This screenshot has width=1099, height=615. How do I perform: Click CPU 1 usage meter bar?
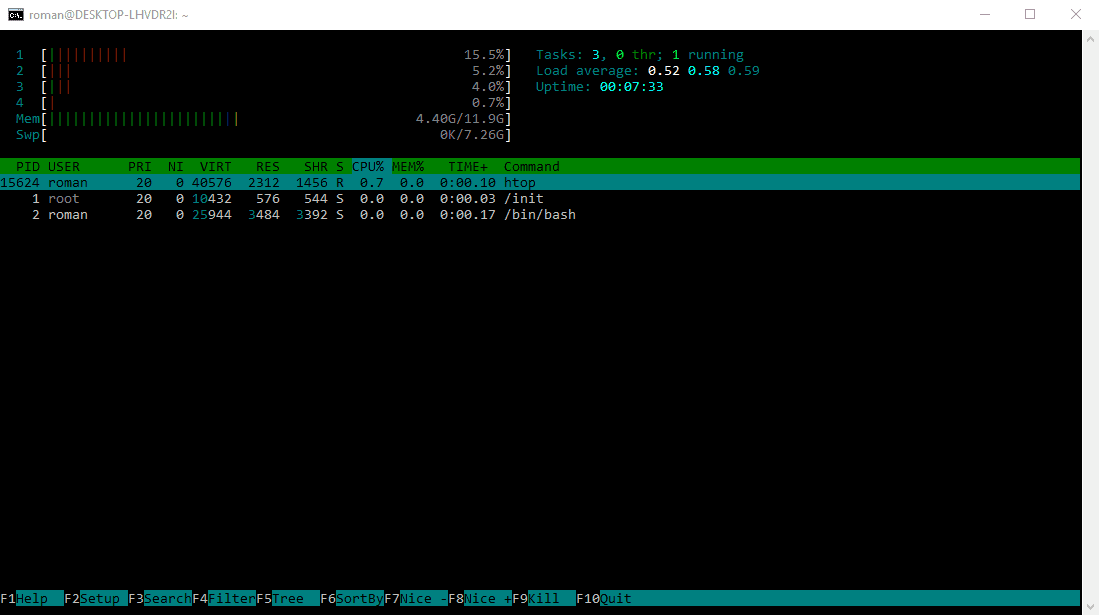[x=276, y=55]
